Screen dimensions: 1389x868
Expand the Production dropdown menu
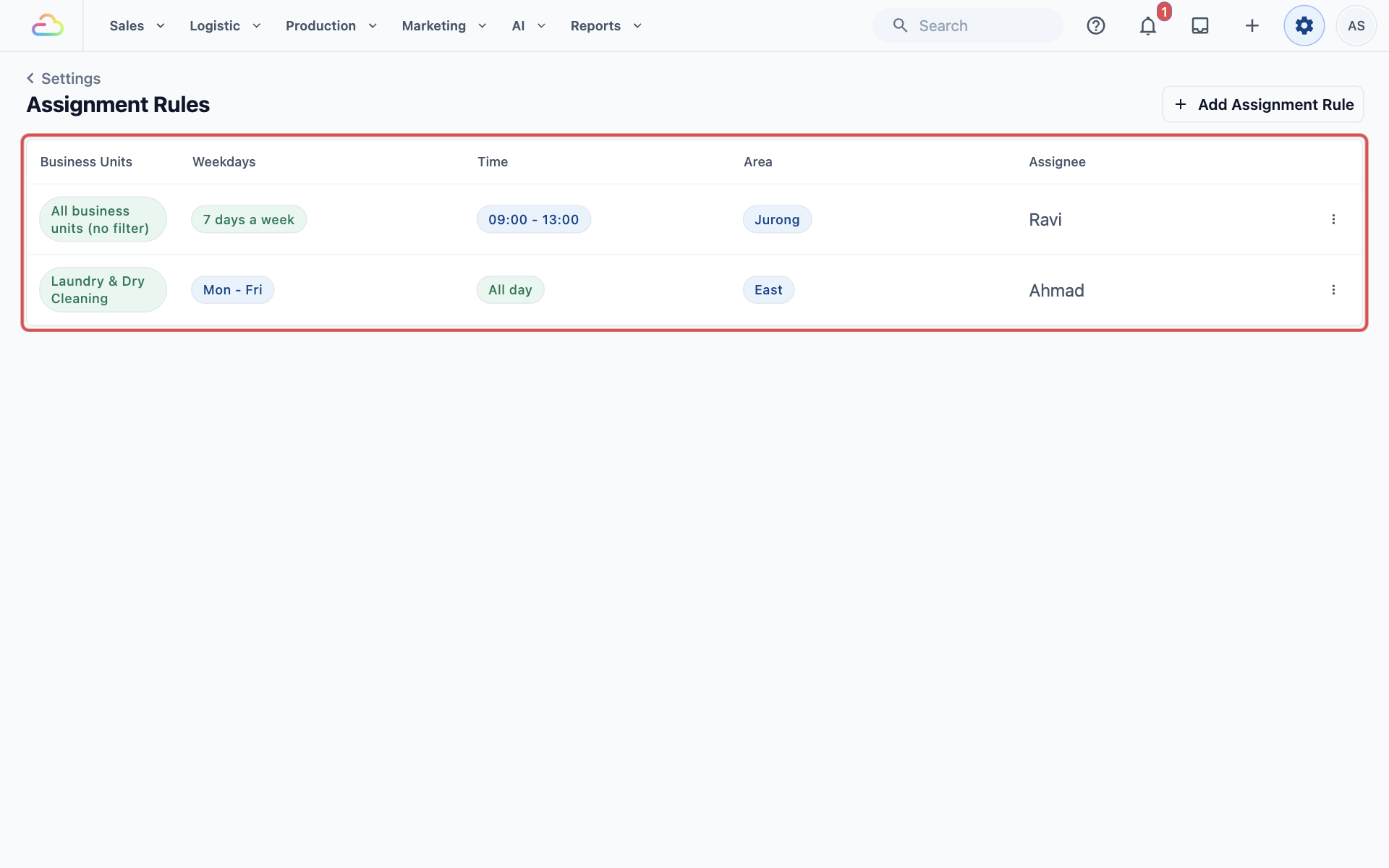(331, 26)
